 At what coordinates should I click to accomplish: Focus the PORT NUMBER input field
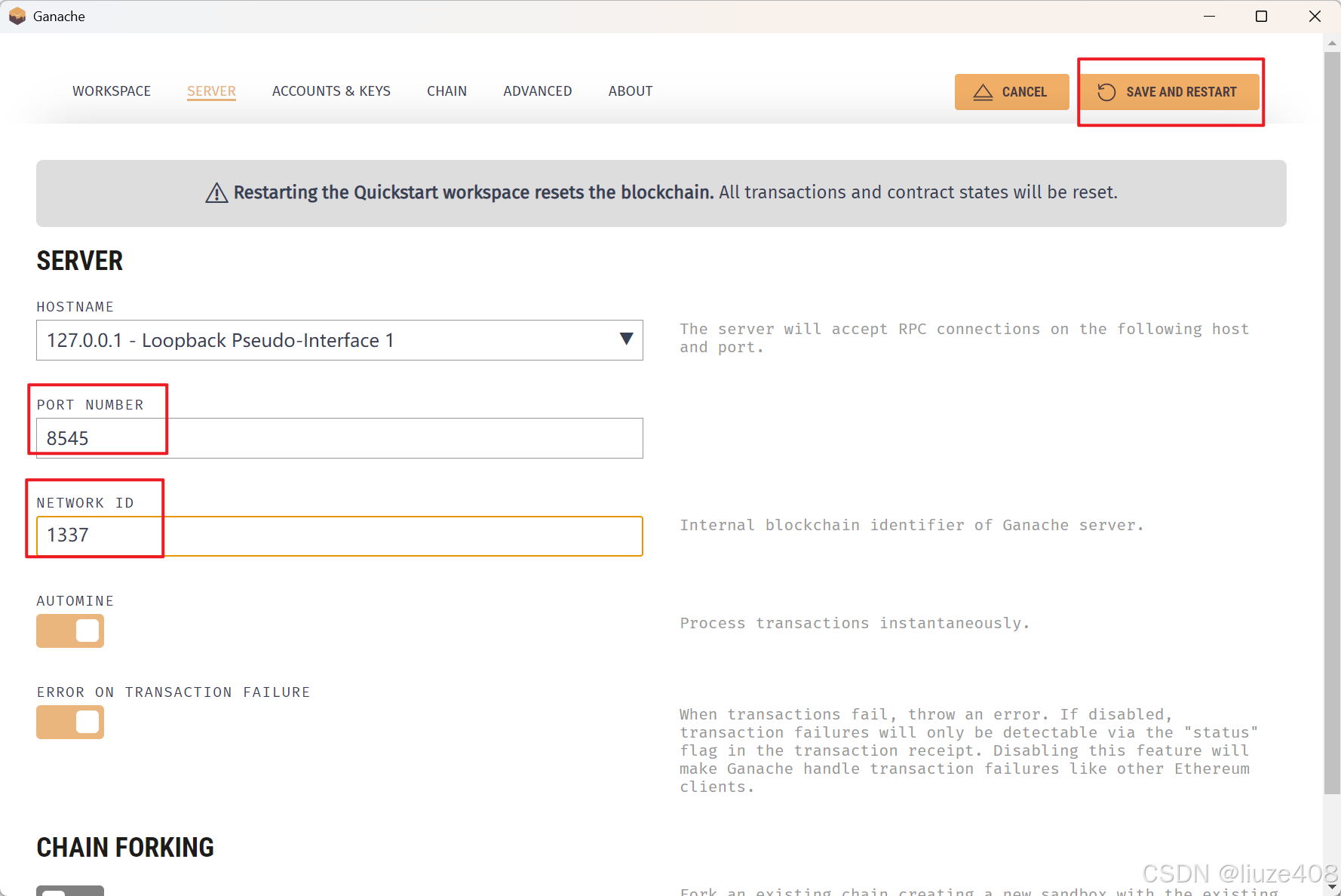[339, 438]
